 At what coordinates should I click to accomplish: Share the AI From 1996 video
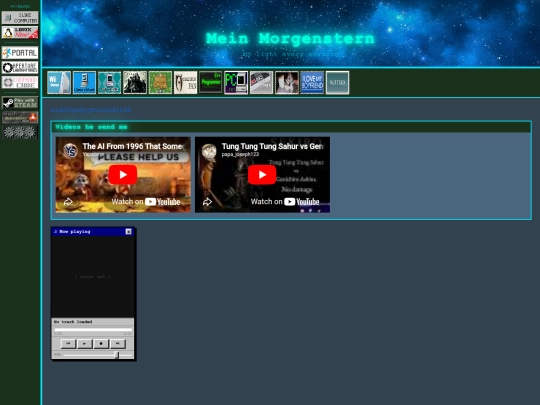[68, 202]
